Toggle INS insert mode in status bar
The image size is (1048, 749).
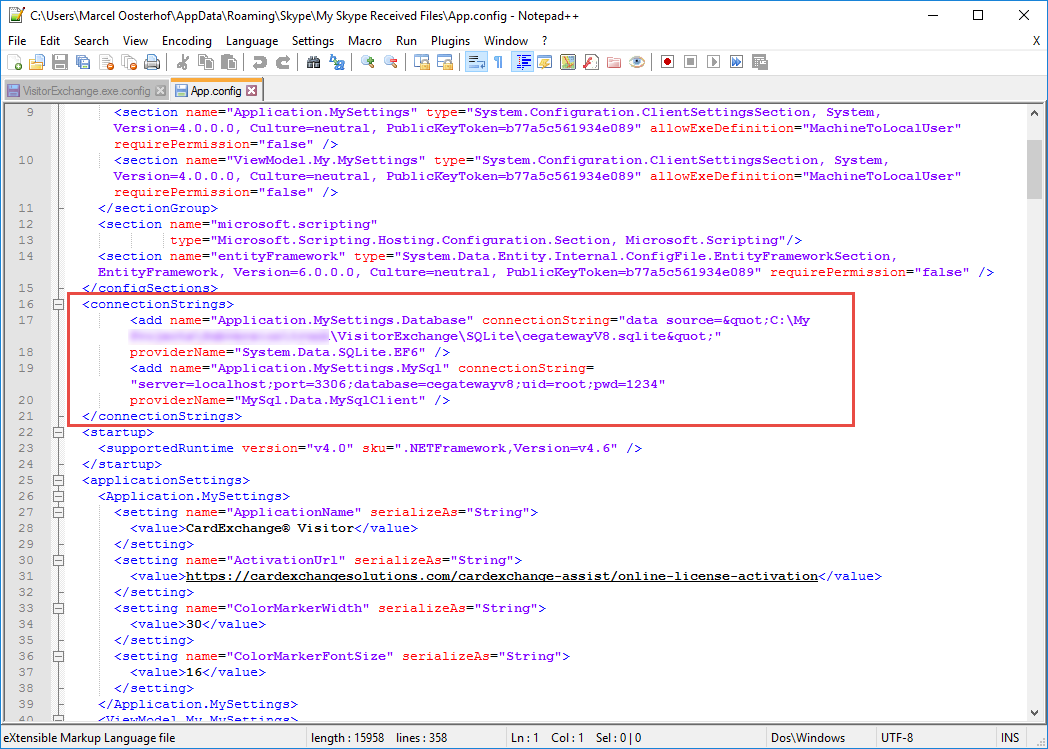click(1009, 738)
